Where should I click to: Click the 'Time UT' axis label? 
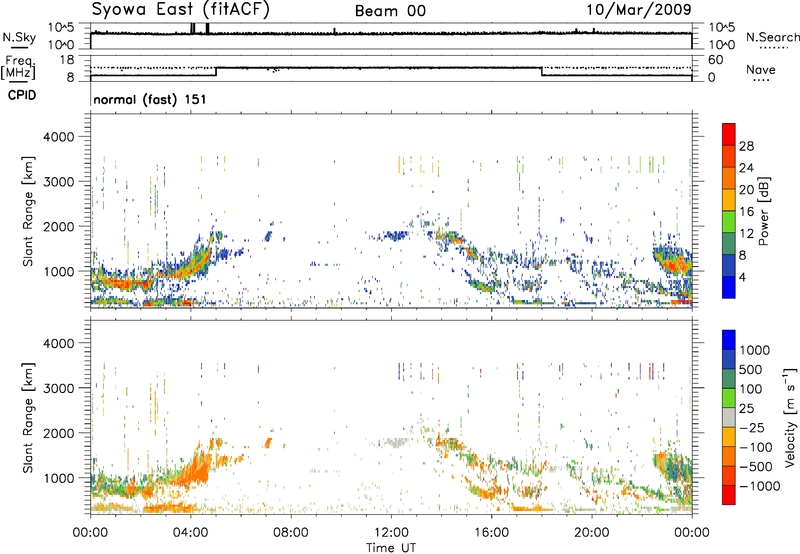point(391,548)
